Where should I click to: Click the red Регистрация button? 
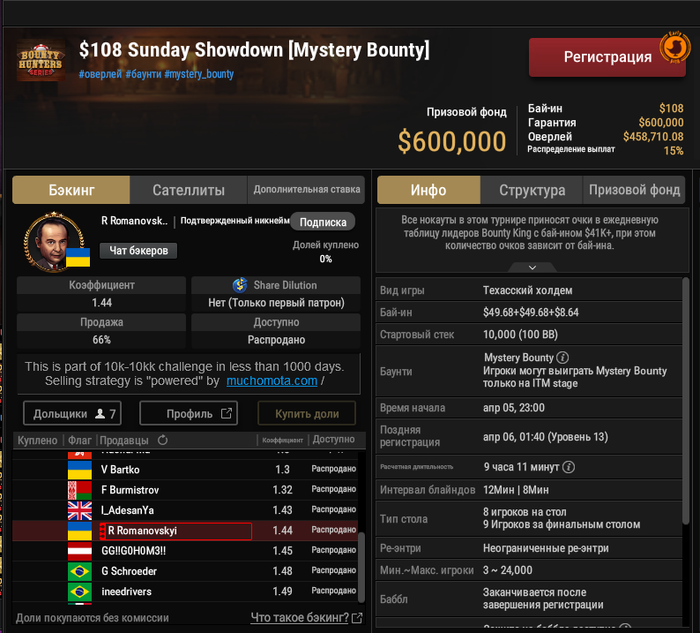click(607, 57)
